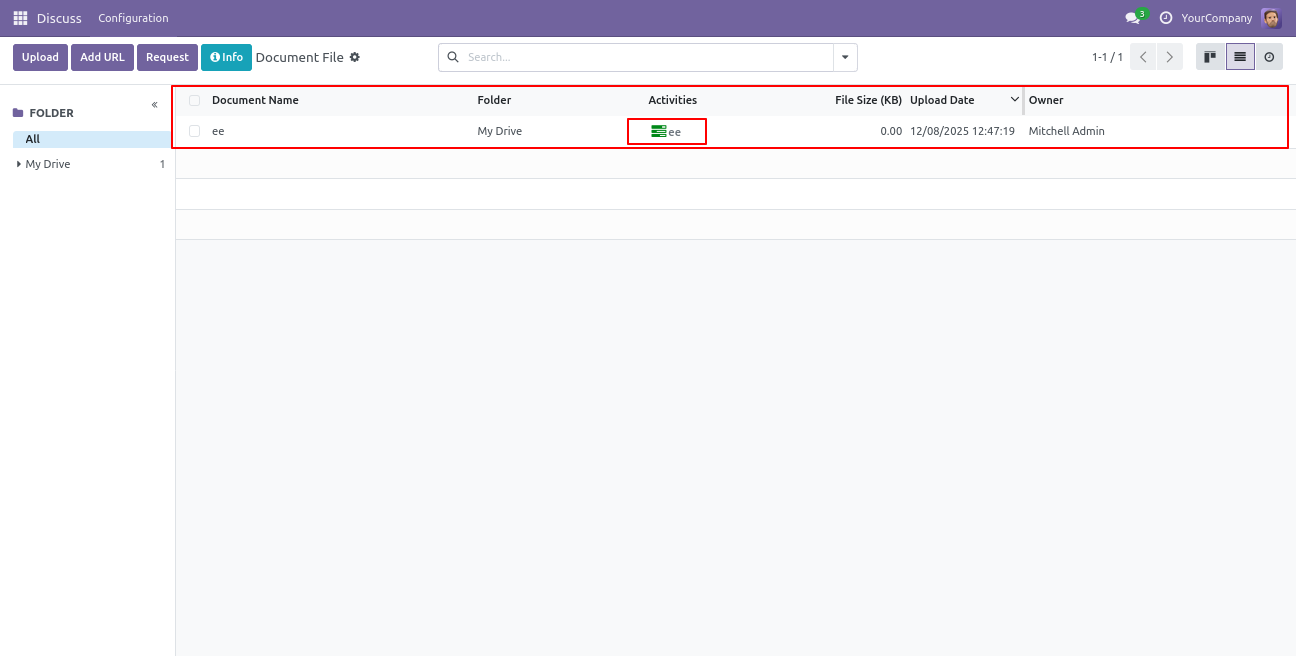Image resolution: width=1296 pixels, height=656 pixels.
Task: Expand the My Drive folder tree
Action: tap(19, 164)
